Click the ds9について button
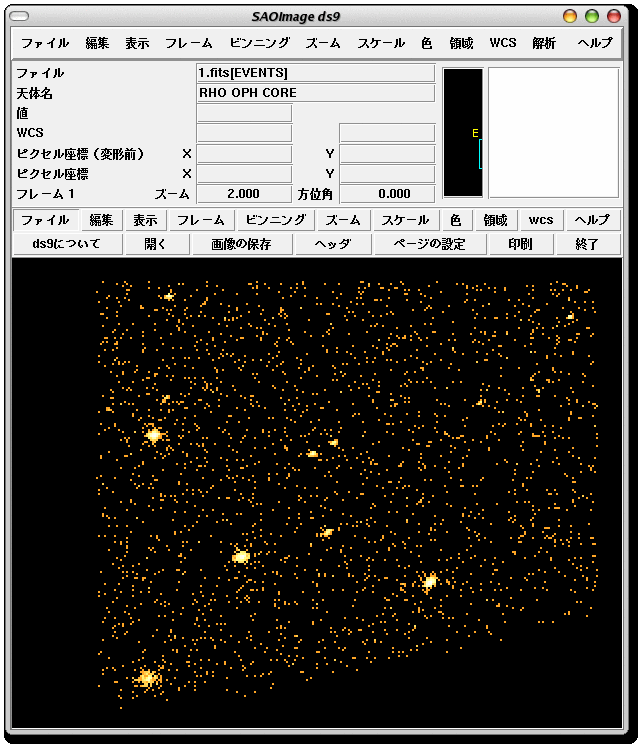This screenshot has width=638, height=744. pyautogui.click(x=67, y=244)
